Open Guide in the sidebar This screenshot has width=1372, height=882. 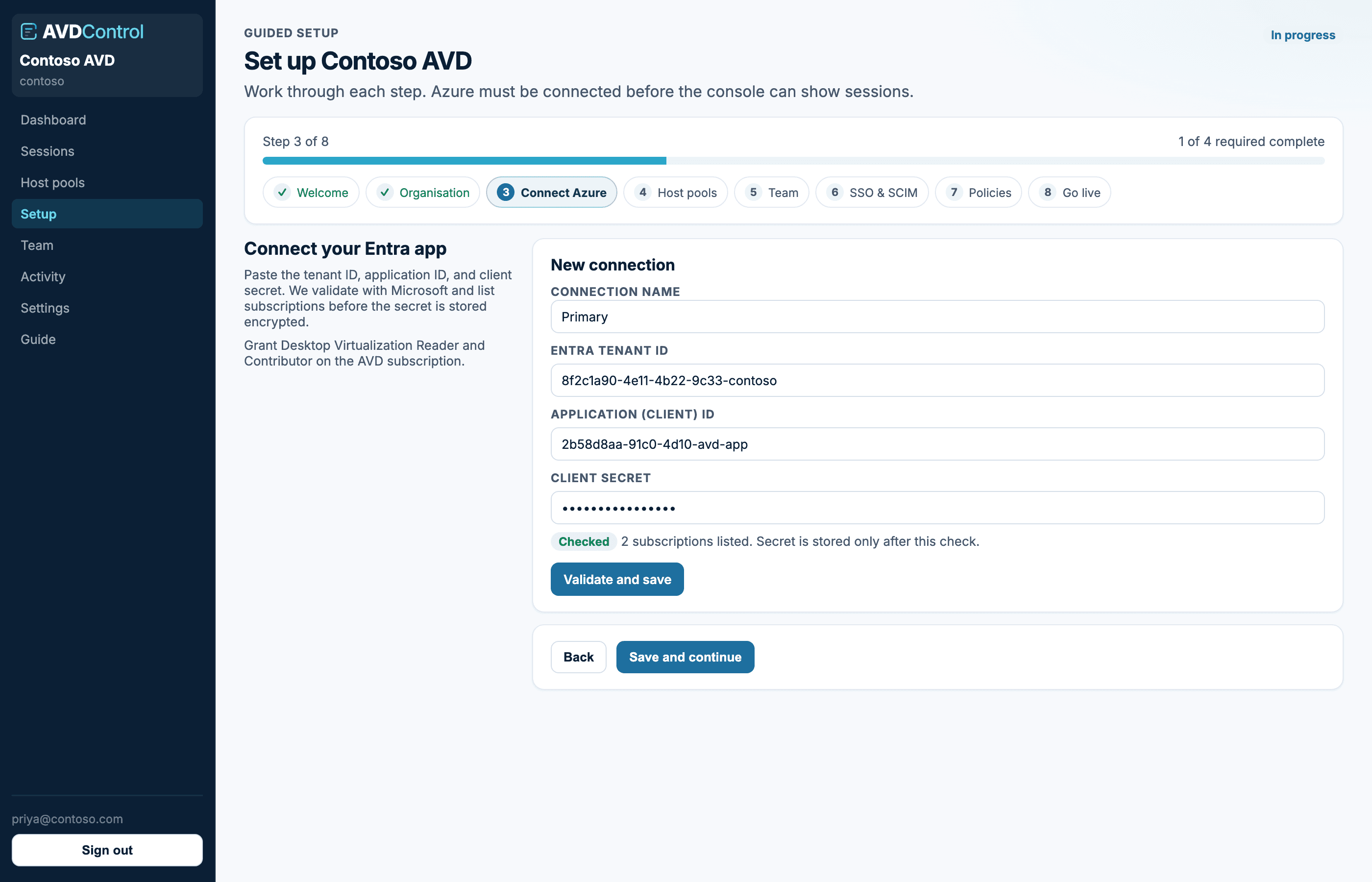coord(107,339)
